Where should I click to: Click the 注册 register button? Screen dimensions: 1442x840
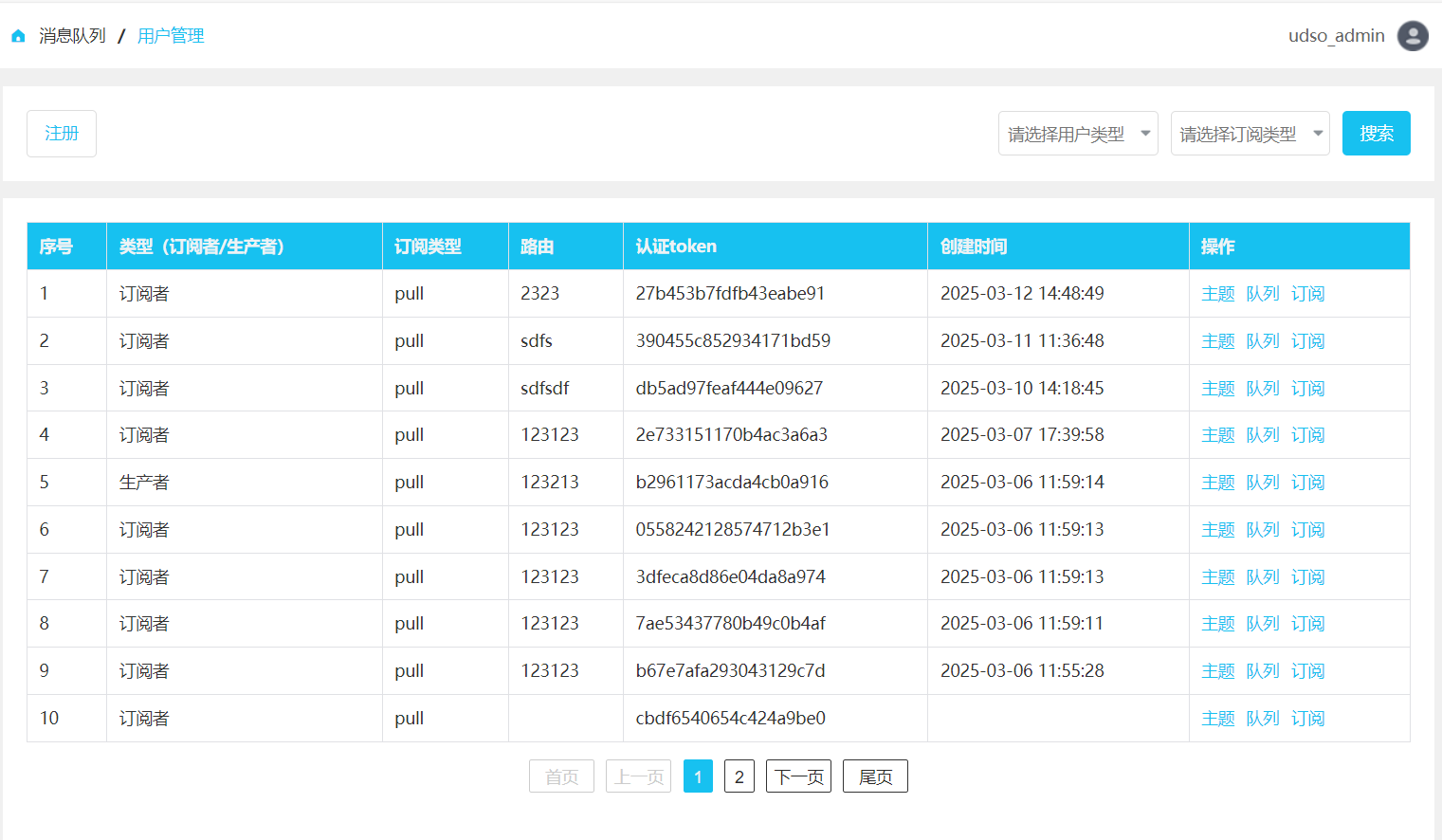coord(62,134)
